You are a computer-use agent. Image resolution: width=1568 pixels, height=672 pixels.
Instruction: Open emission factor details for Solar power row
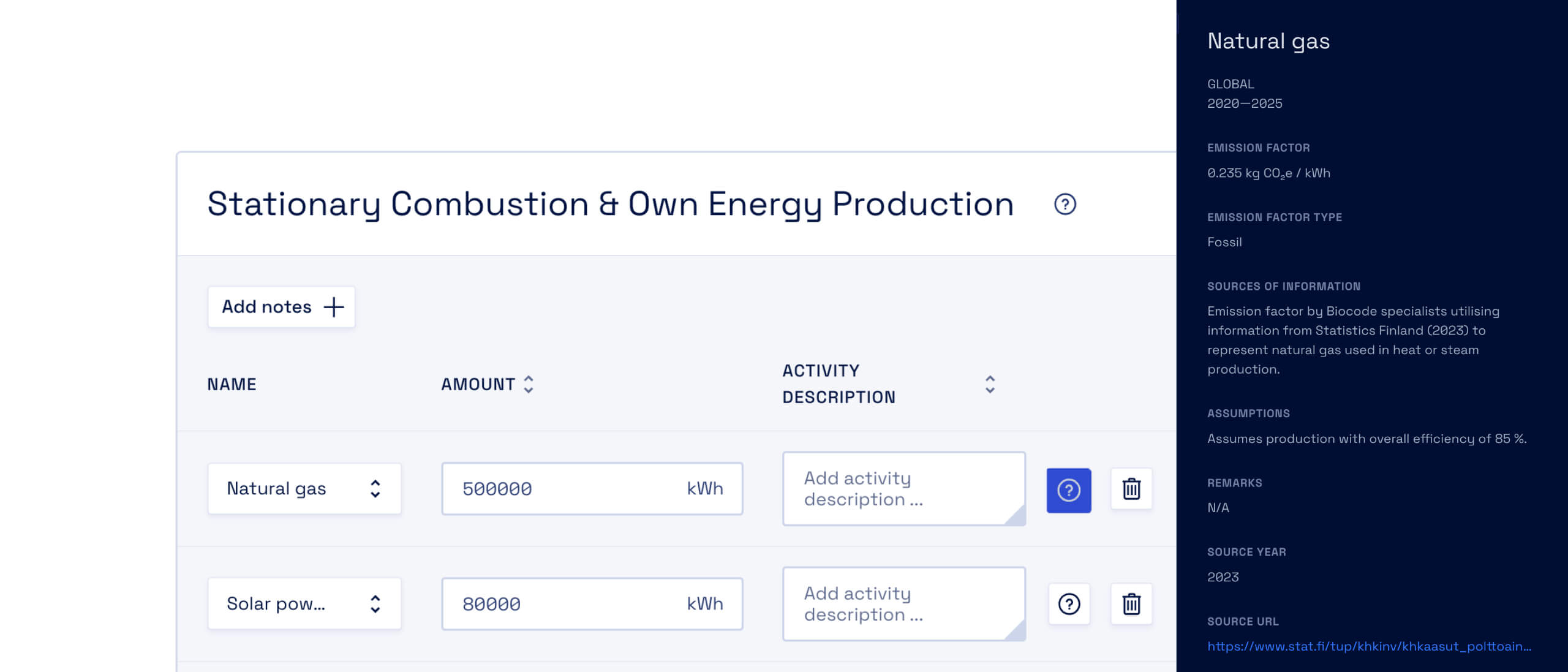click(x=1069, y=604)
